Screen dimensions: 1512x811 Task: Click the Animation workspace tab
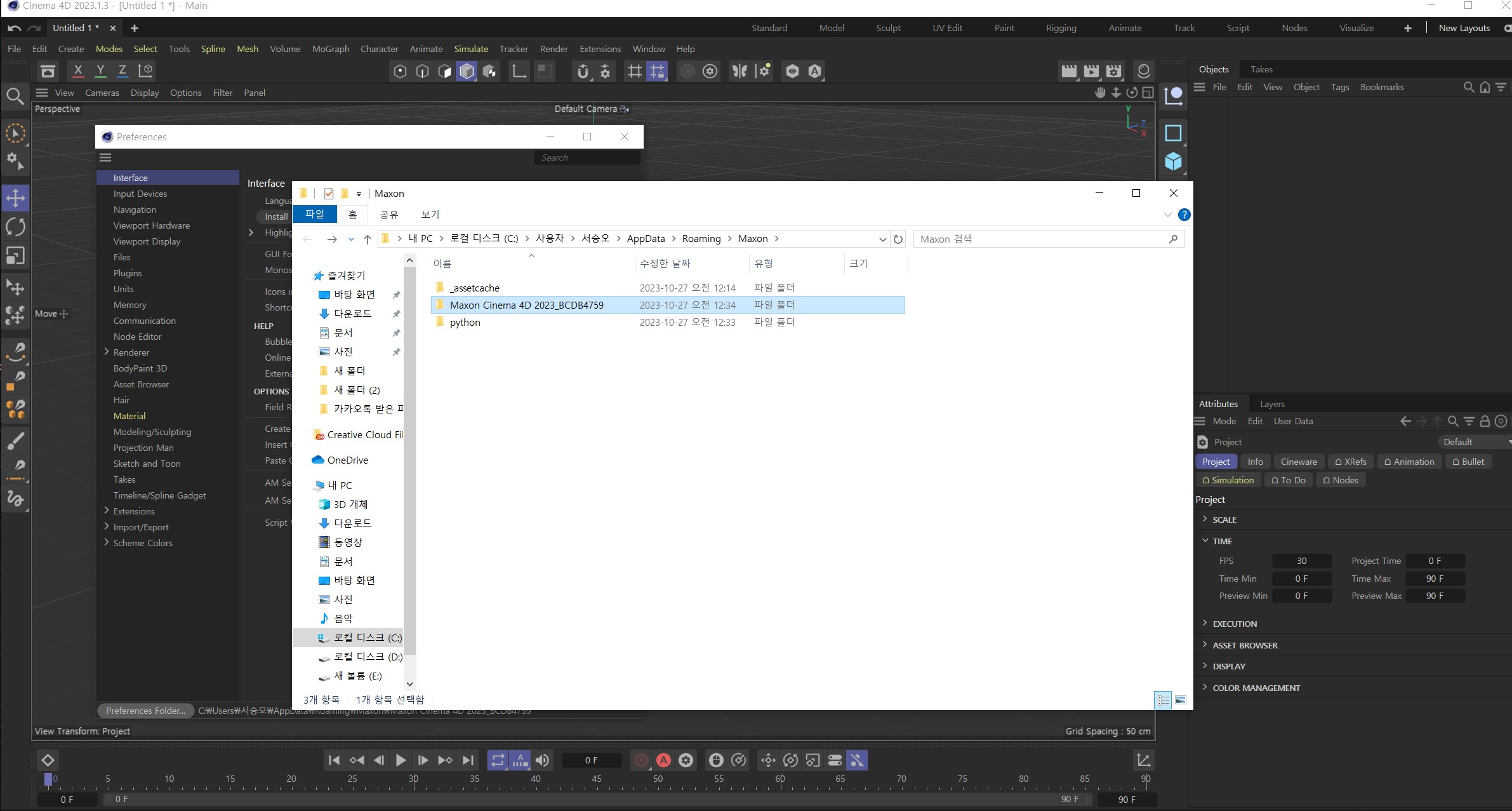1124,27
